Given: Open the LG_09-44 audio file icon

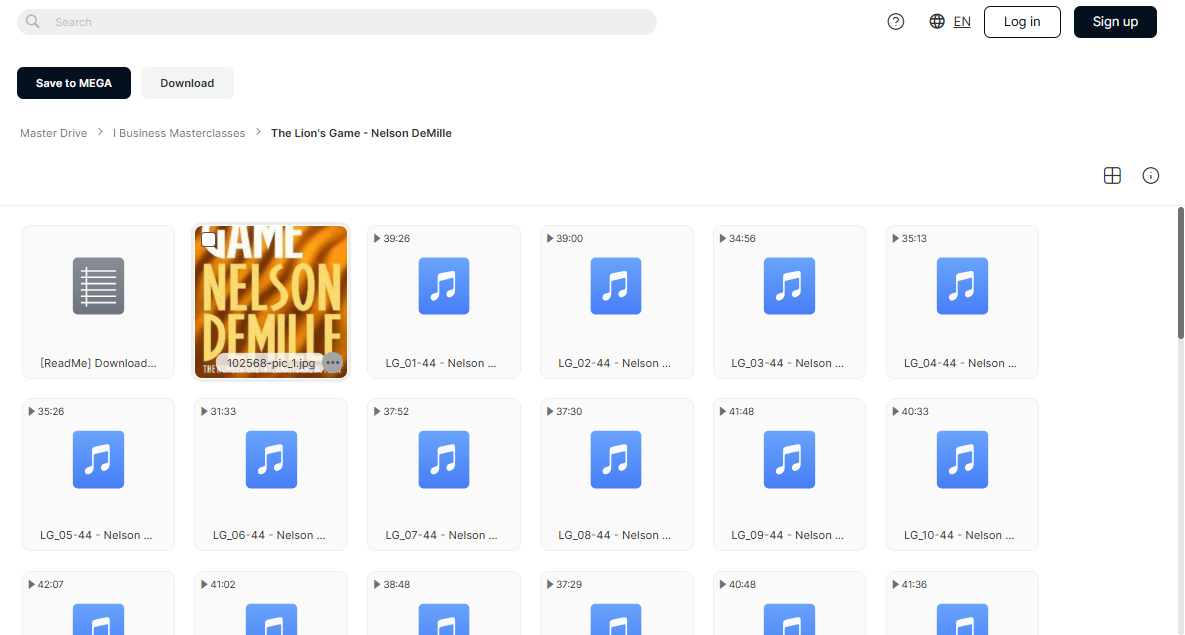Looking at the screenshot, I should pyautogui.click(x=789, y=460).
